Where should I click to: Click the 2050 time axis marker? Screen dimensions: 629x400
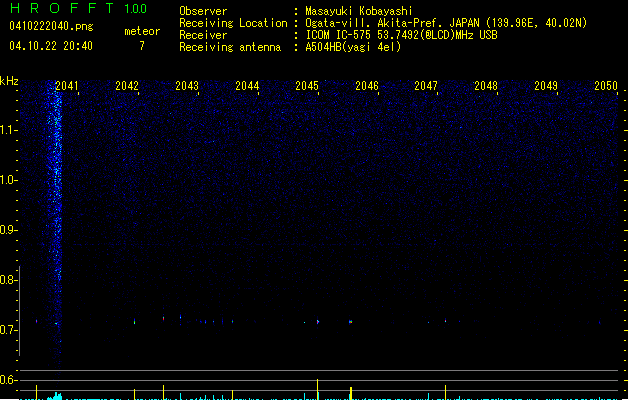tap(606, 86)
